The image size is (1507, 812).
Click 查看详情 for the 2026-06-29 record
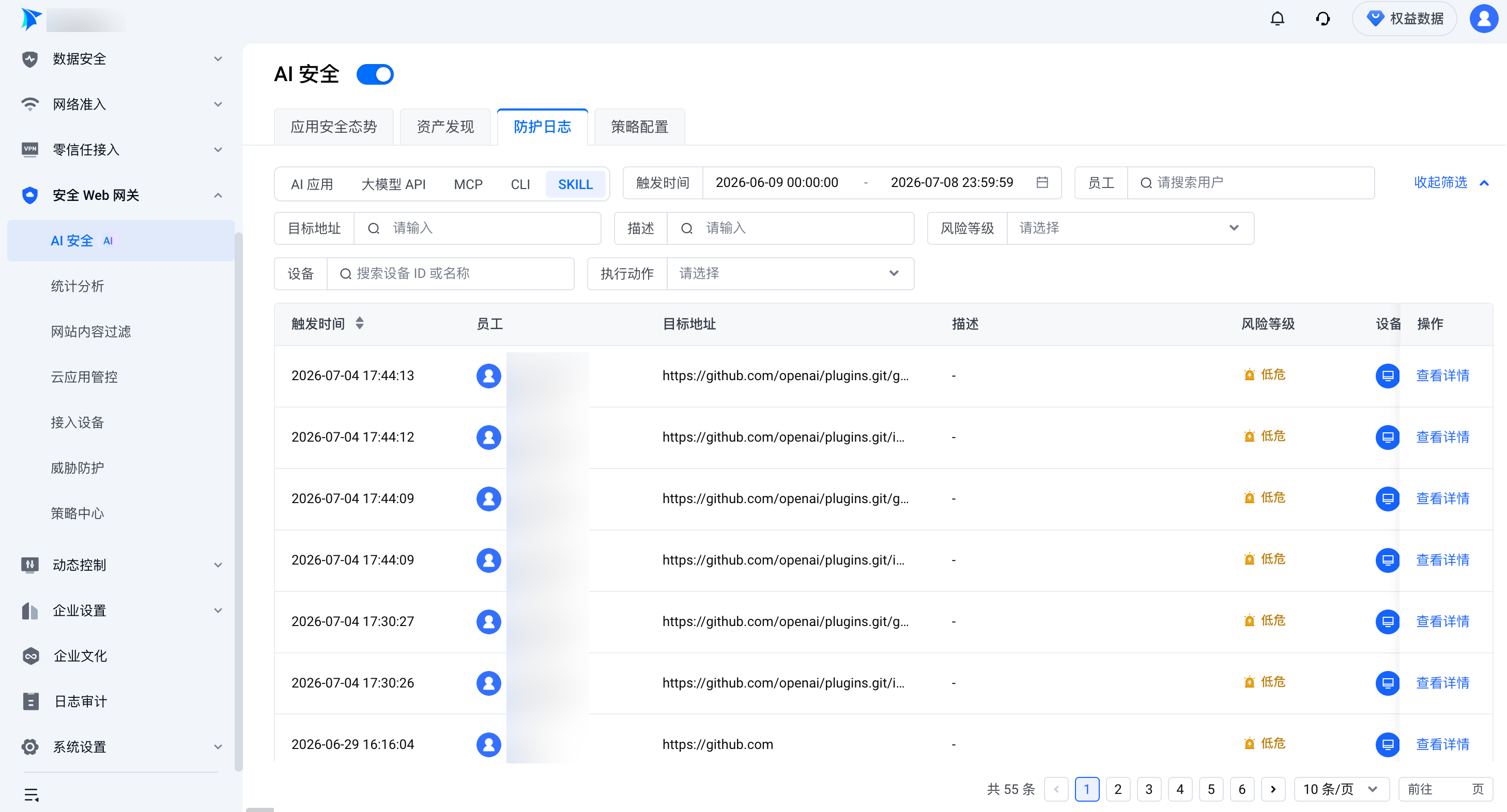click(x=1442, y=744)
